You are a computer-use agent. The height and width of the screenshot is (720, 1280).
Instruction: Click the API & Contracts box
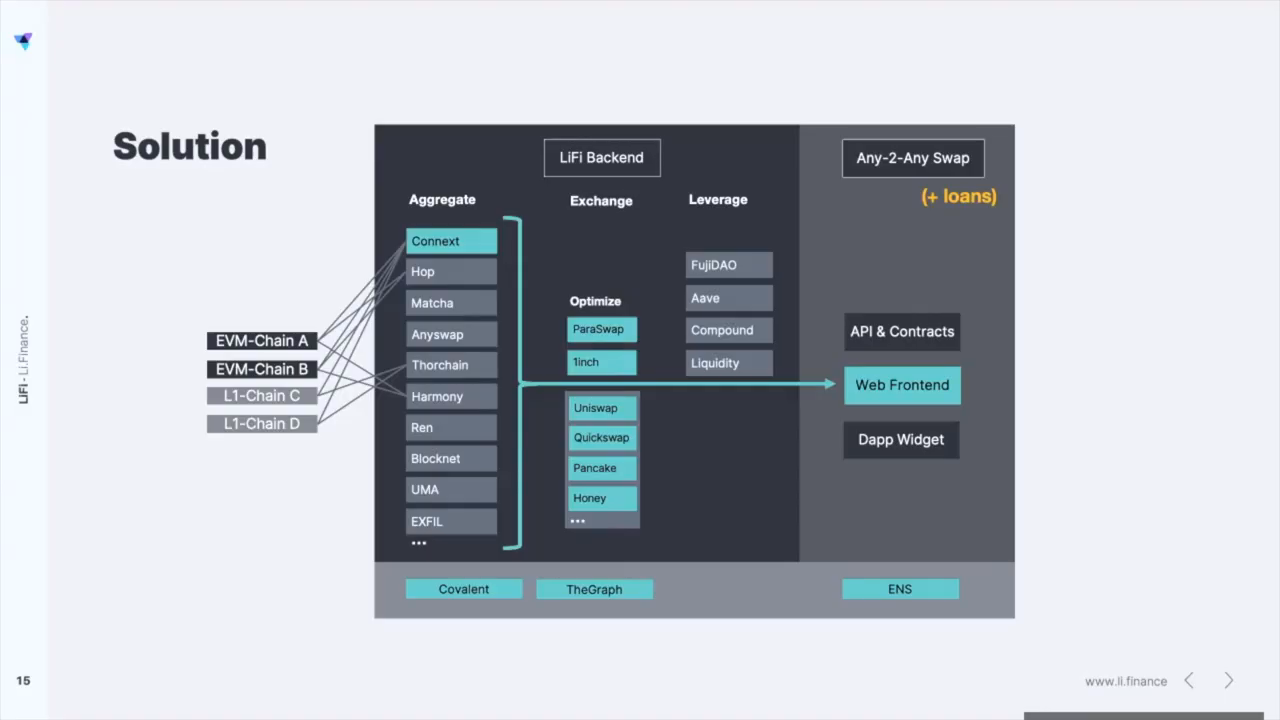902,331
